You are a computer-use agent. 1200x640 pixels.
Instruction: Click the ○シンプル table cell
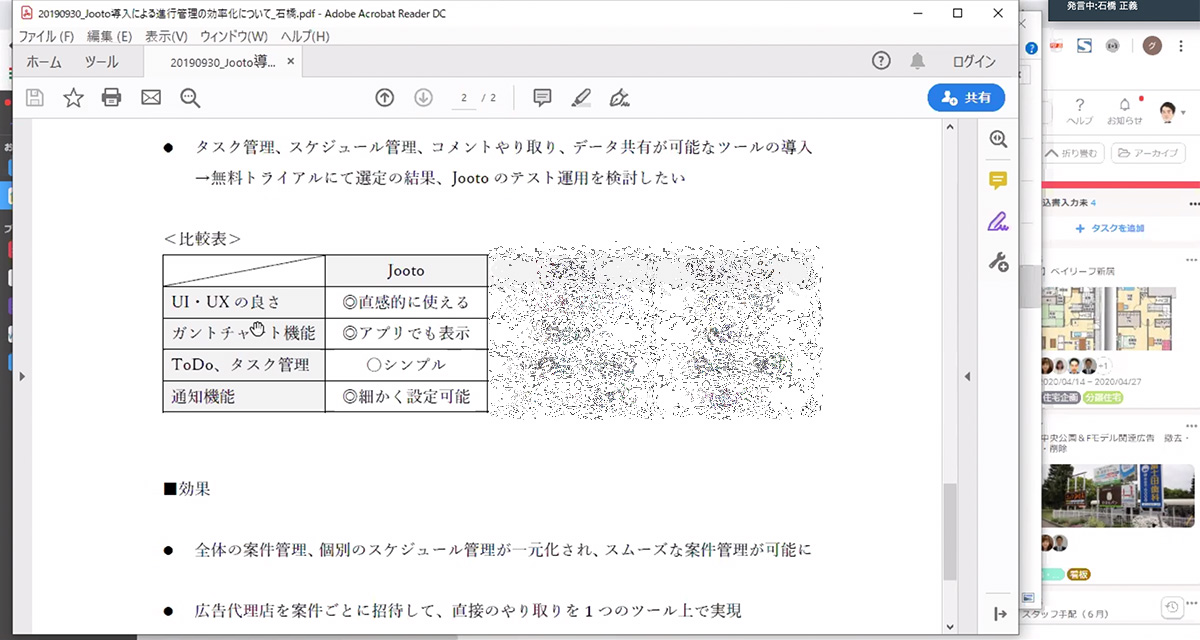[x=406, y=364]
